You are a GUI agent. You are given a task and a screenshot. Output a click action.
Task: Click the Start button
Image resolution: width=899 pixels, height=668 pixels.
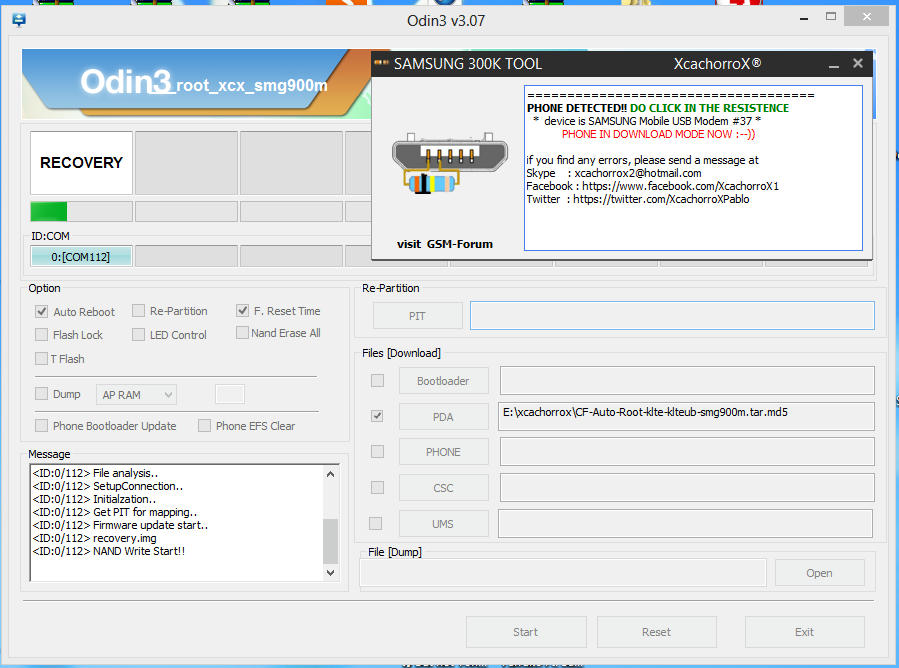[526, 632]
